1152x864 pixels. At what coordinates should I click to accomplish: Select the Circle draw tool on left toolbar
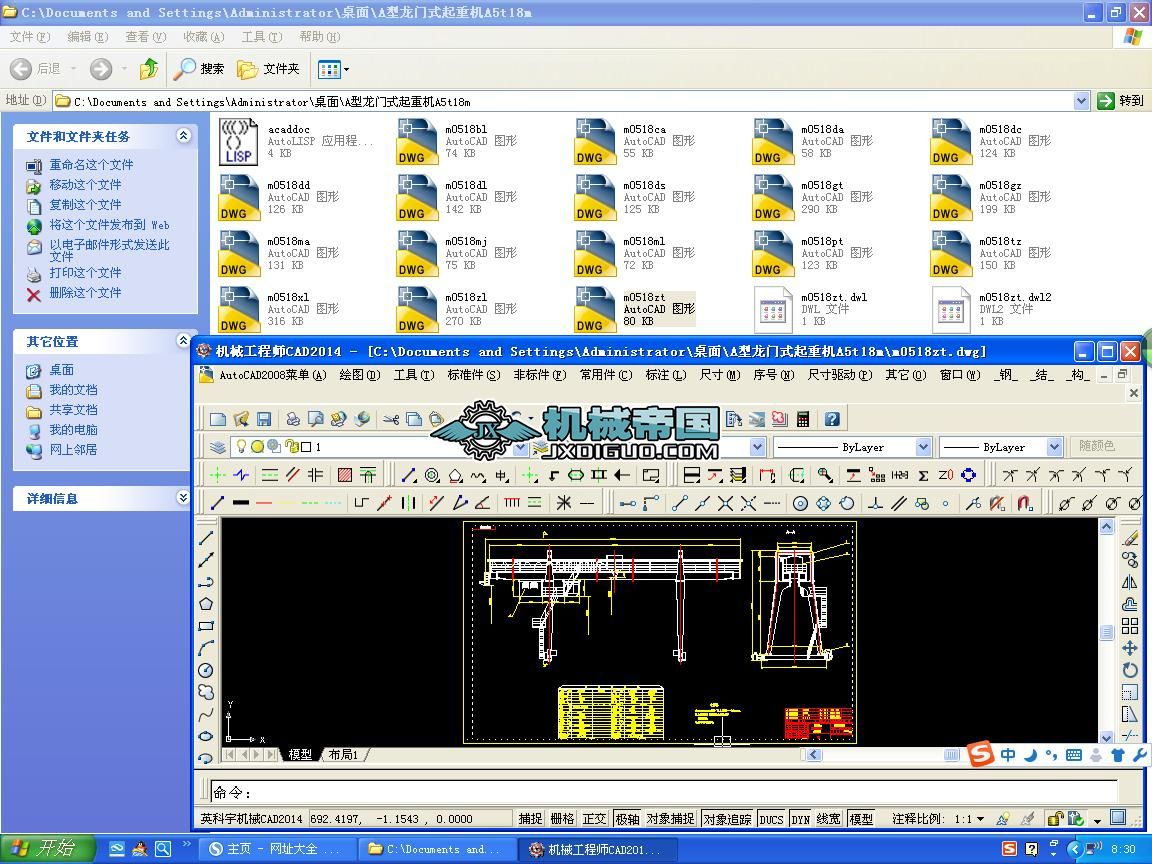point(206,670)
